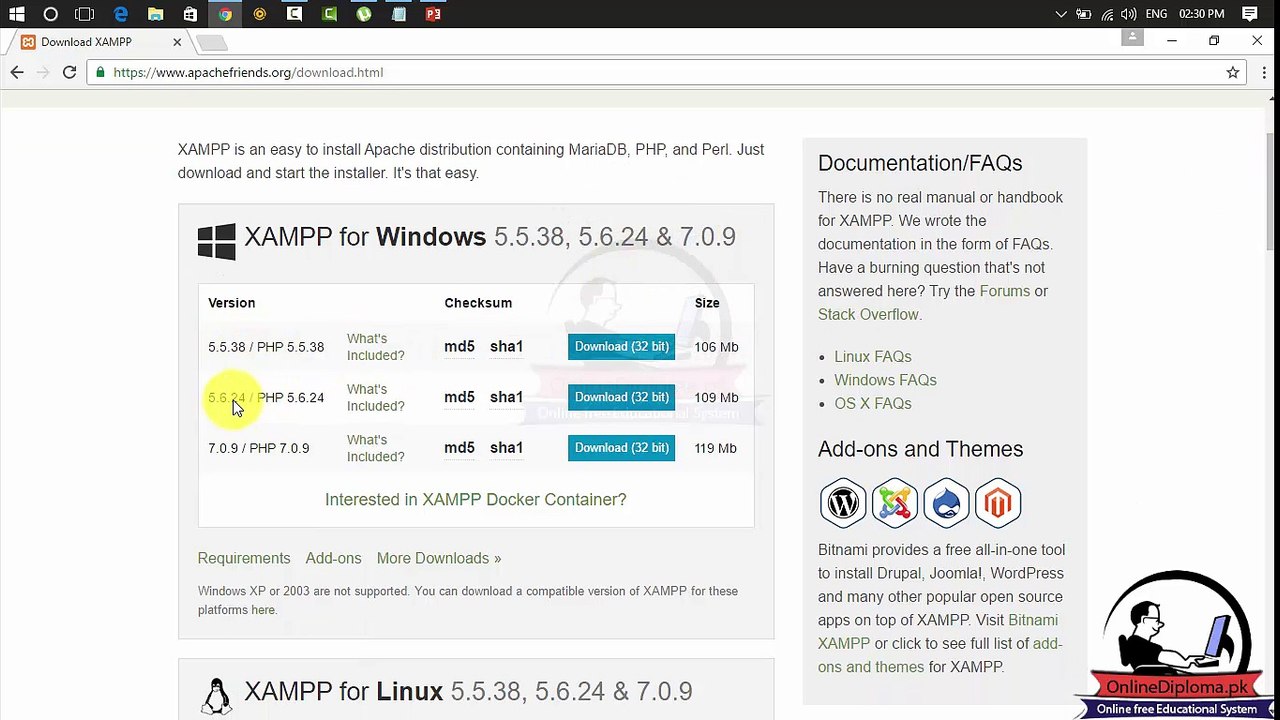
Task: Open the notepad taskbar icon
Action: pyautogui.click(x=399, y=14)
